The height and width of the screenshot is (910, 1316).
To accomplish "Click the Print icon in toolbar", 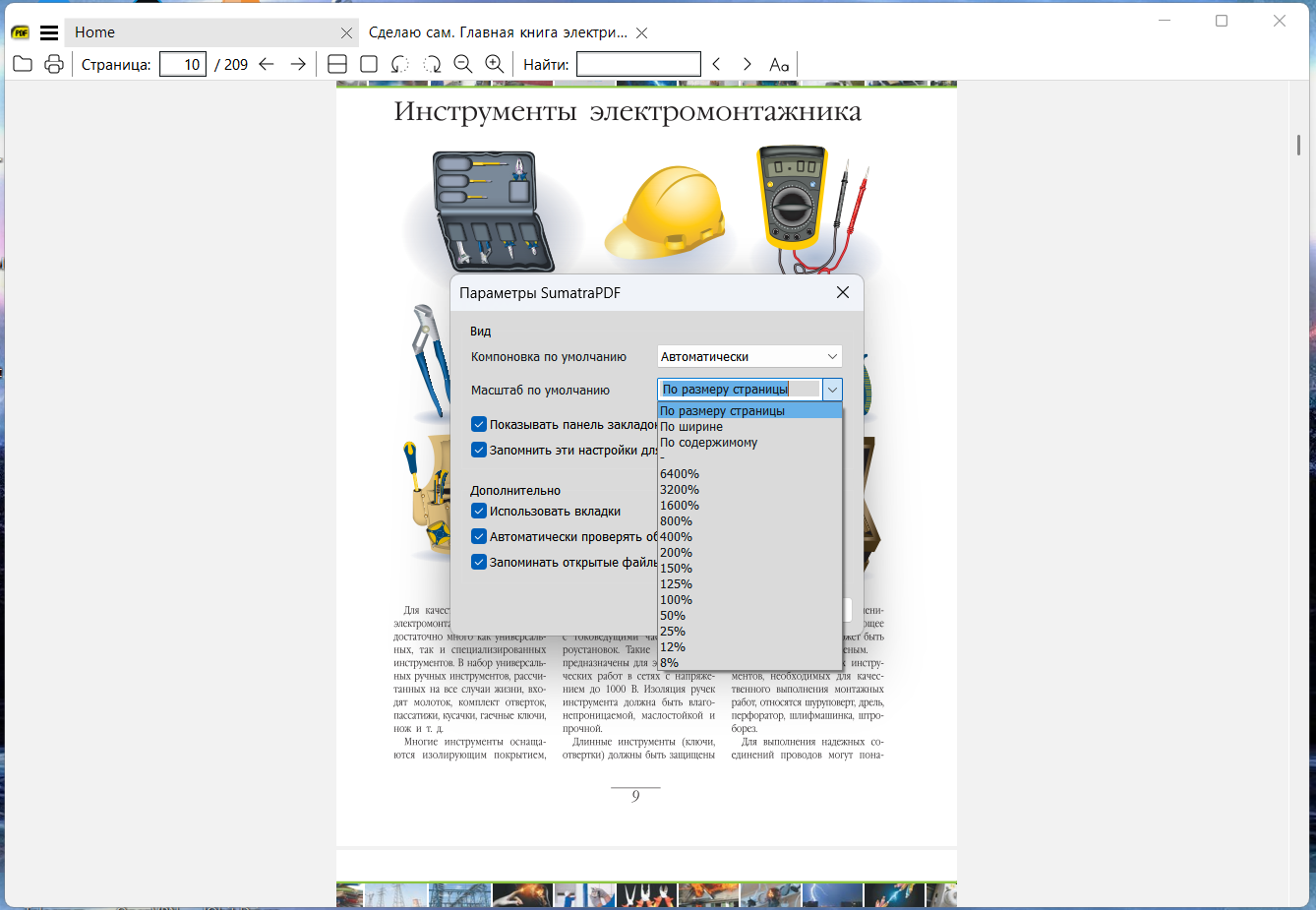I will (54, 65).
